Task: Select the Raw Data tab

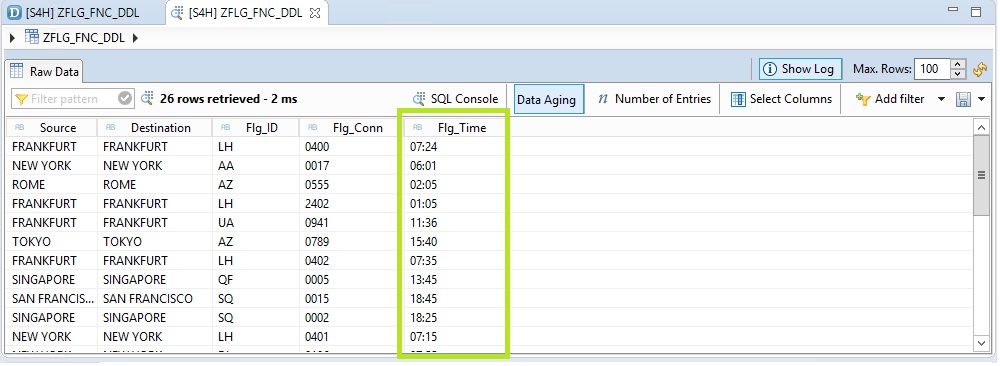Action: coord(44,71)
